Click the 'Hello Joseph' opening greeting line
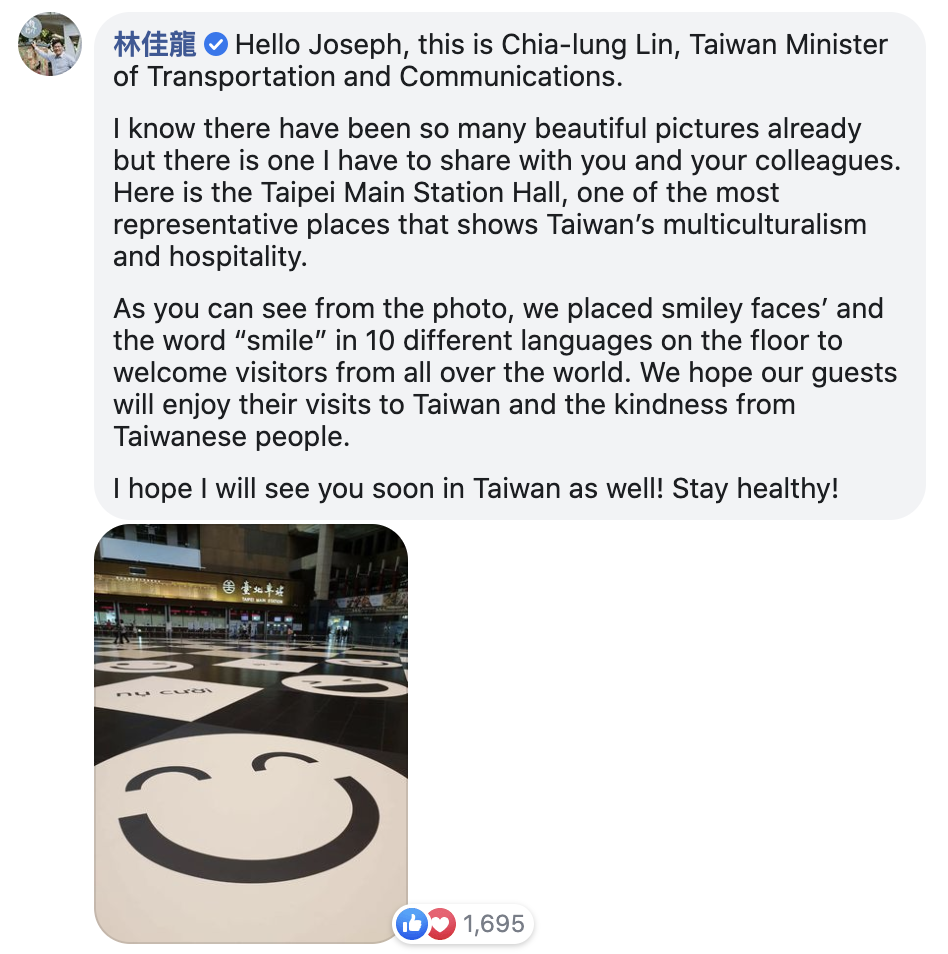 500,45
